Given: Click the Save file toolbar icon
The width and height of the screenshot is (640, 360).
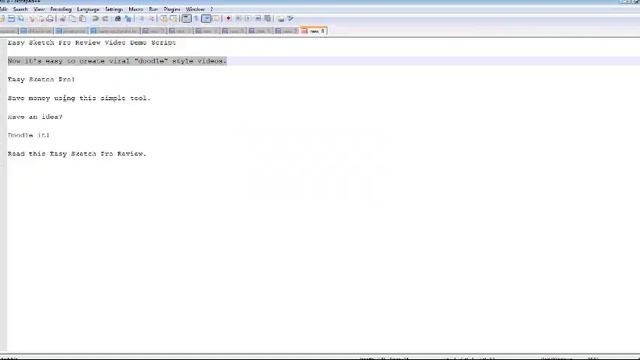Looking at the screenshot, I should point(11,19).
